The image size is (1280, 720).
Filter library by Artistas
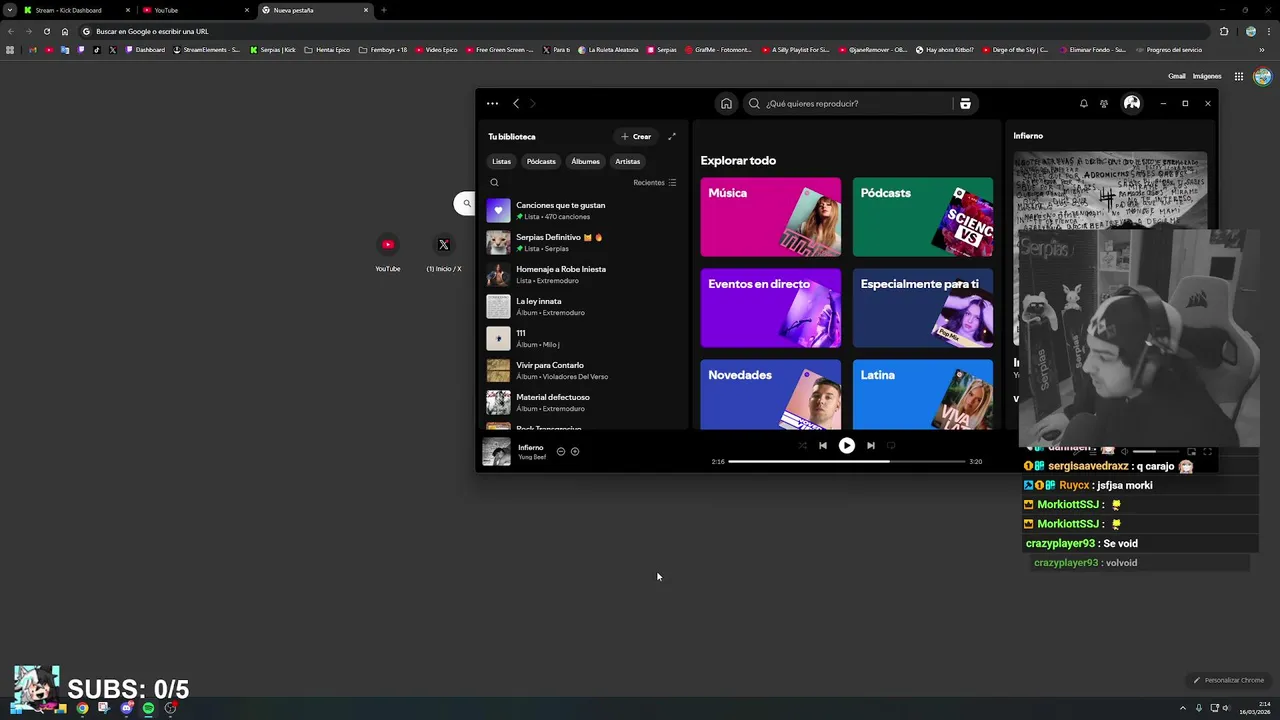(x=628, y=161)
